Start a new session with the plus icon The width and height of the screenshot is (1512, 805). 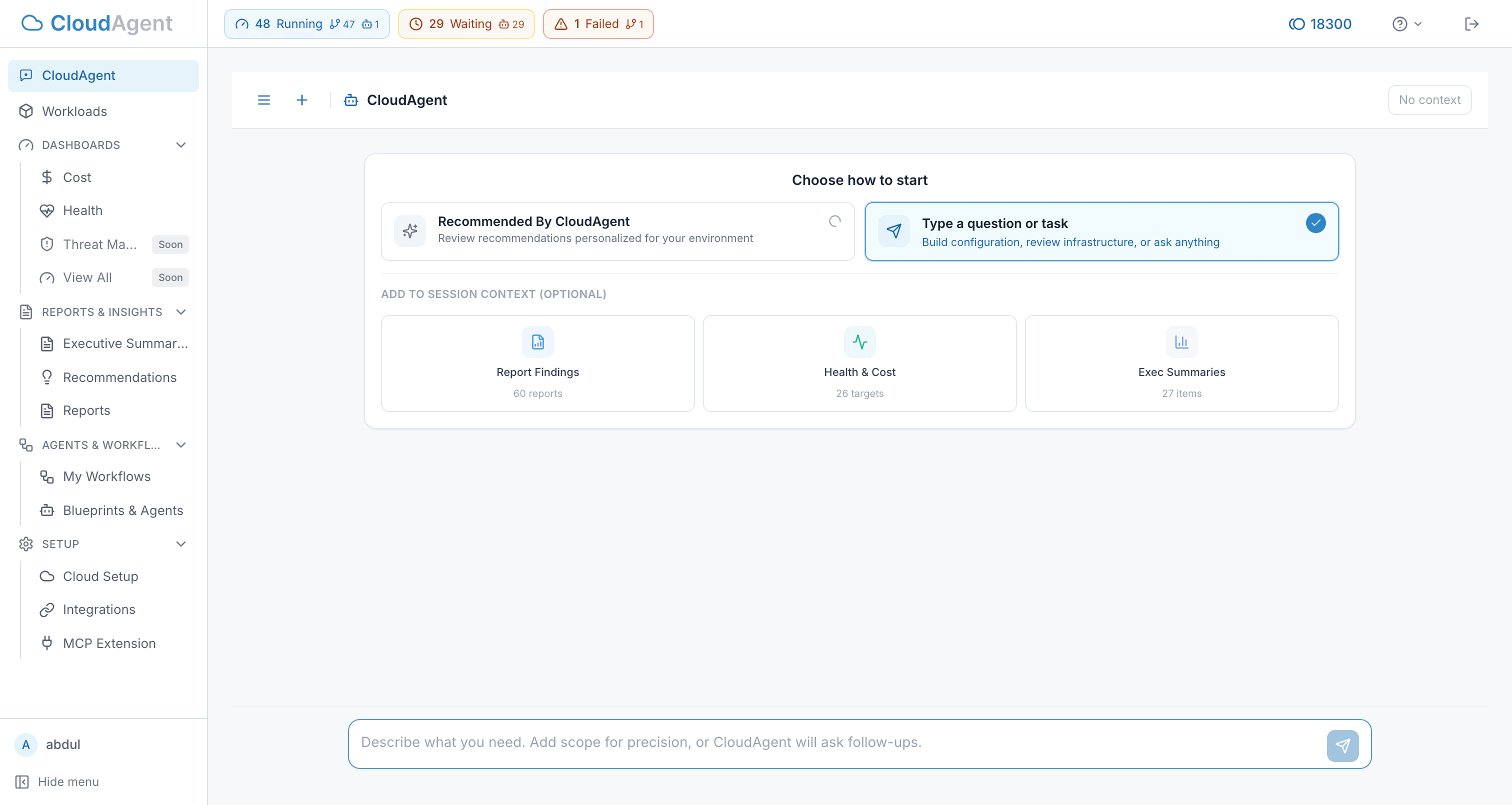pyautogui.click(x=301, y=100)
